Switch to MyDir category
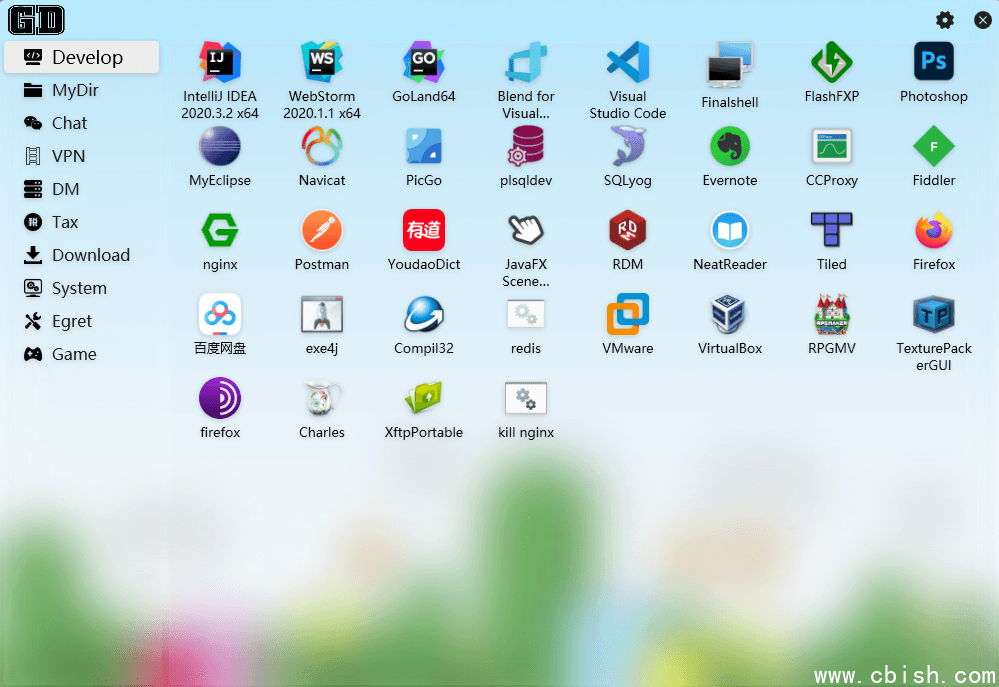This screenshot has width=999, height=687. [x=82, y=90]
